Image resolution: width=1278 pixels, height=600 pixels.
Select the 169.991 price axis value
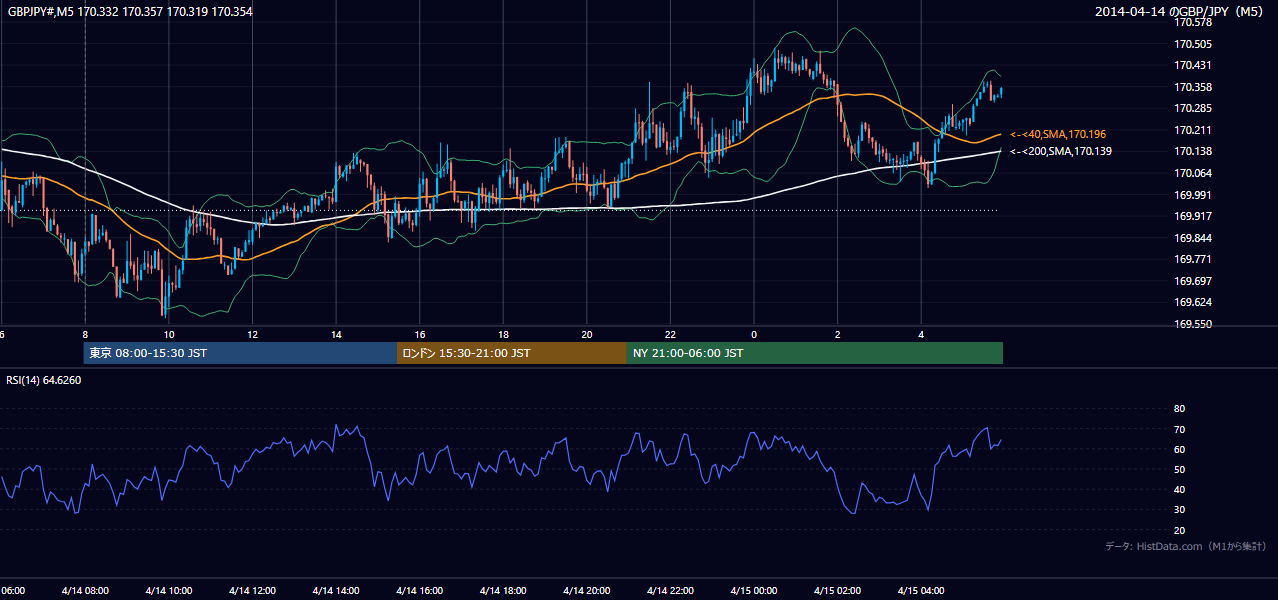click(x=1193, y=195)
